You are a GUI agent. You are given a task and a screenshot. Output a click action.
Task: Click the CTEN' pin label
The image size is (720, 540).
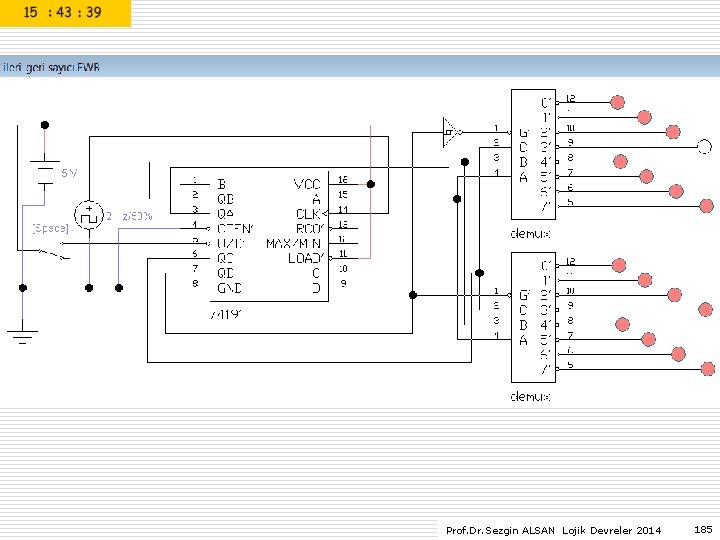[235, 228]
